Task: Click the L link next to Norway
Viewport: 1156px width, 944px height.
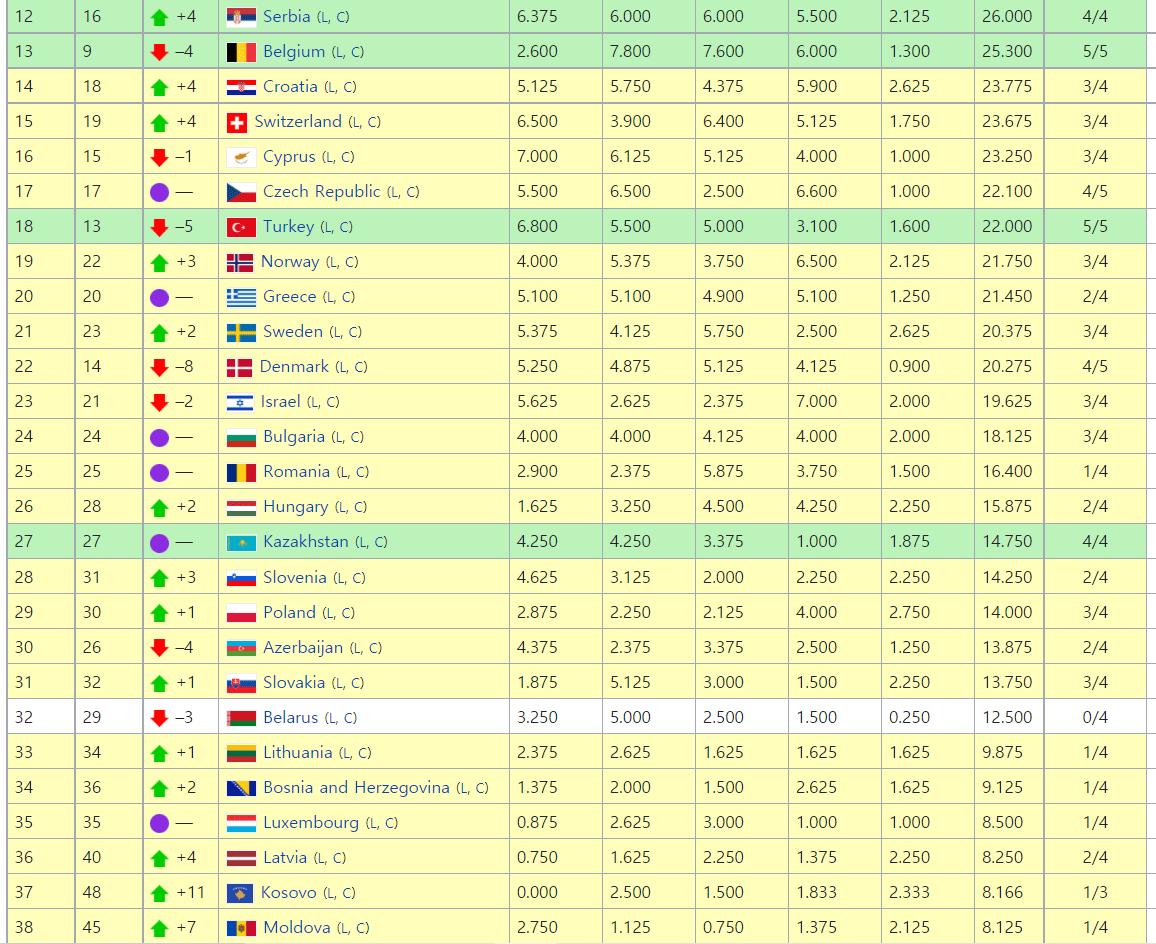Action: tap(334, 263)
